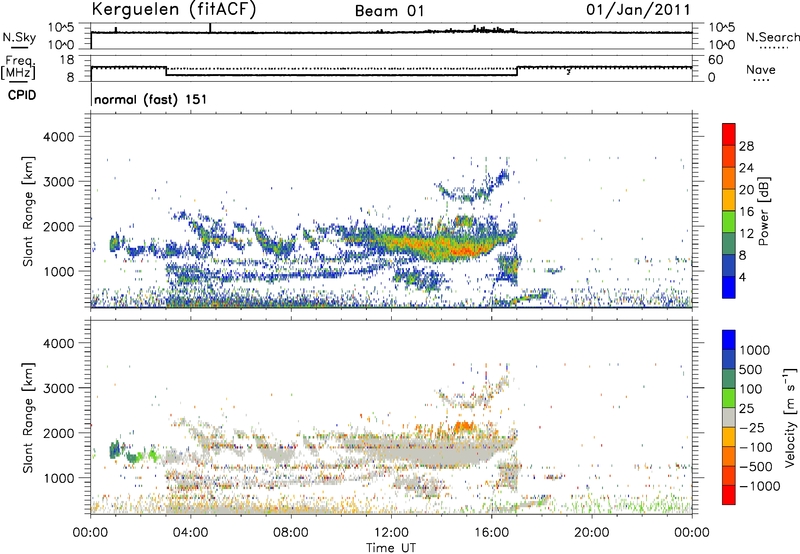The width and height of the screenshot is (800, 554).
Task: Select the "12" label on Power color bar
Action: pos(746,234)
